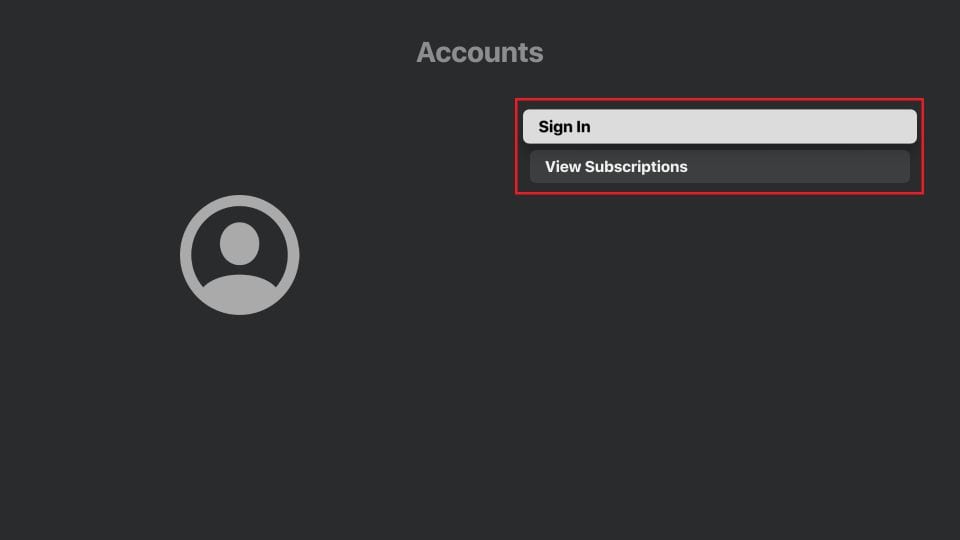Viewport: 960px width, 540px height.
Task: Pick the dark View Subscriptions row
Action: point(719,167)
